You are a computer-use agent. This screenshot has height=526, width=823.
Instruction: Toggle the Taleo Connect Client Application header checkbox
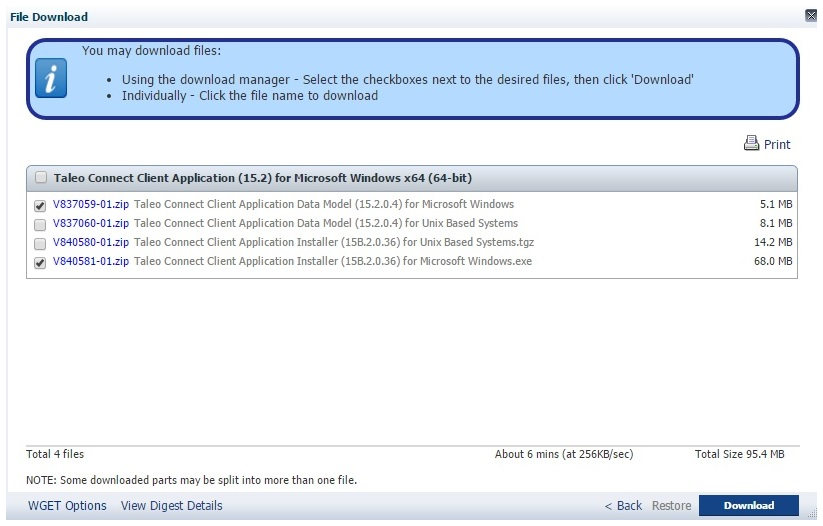tap(41, 177)
